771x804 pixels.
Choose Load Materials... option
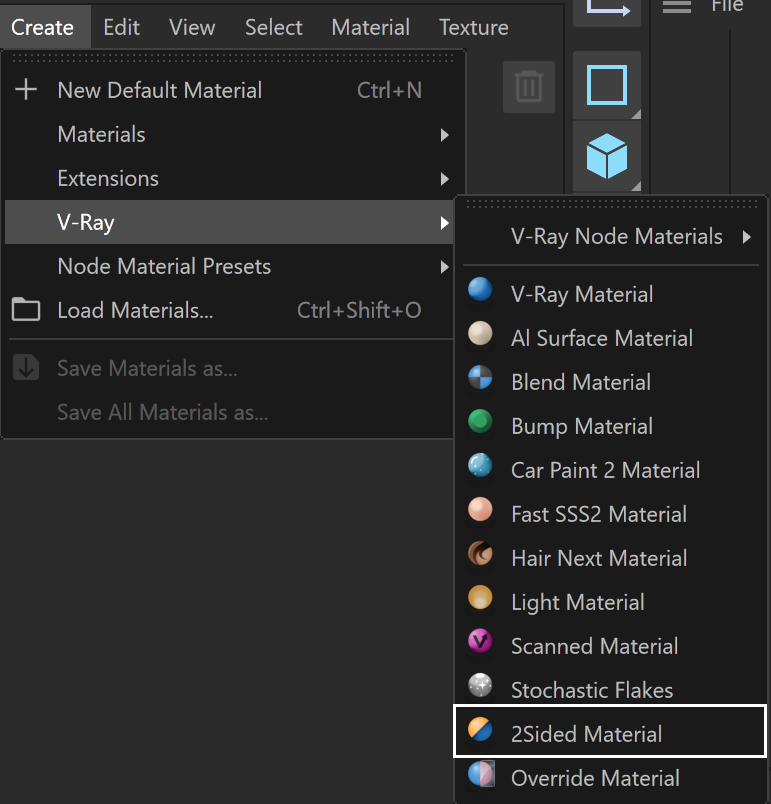tap(229, 311)
